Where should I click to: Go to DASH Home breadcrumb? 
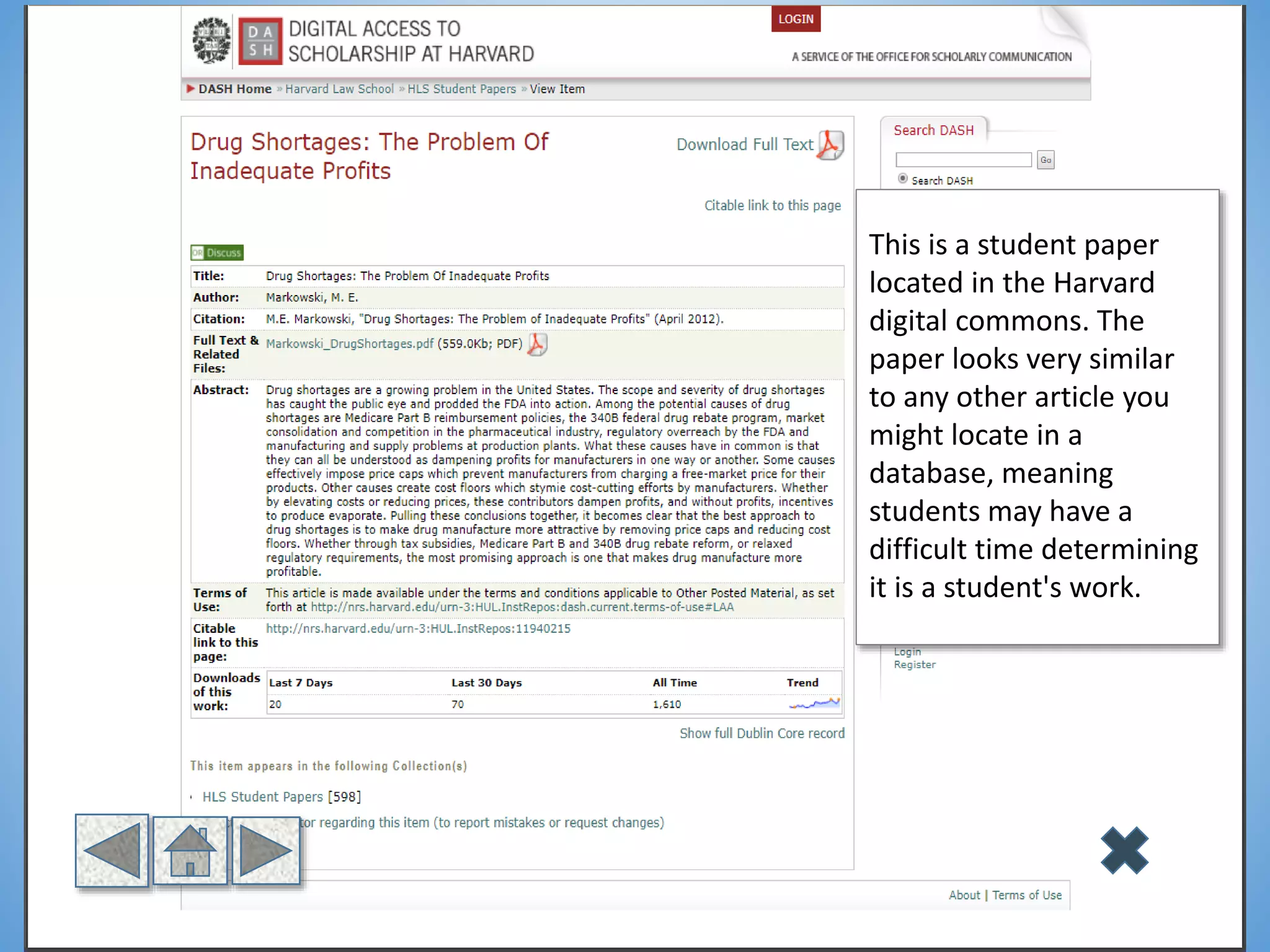coord(235,89)
